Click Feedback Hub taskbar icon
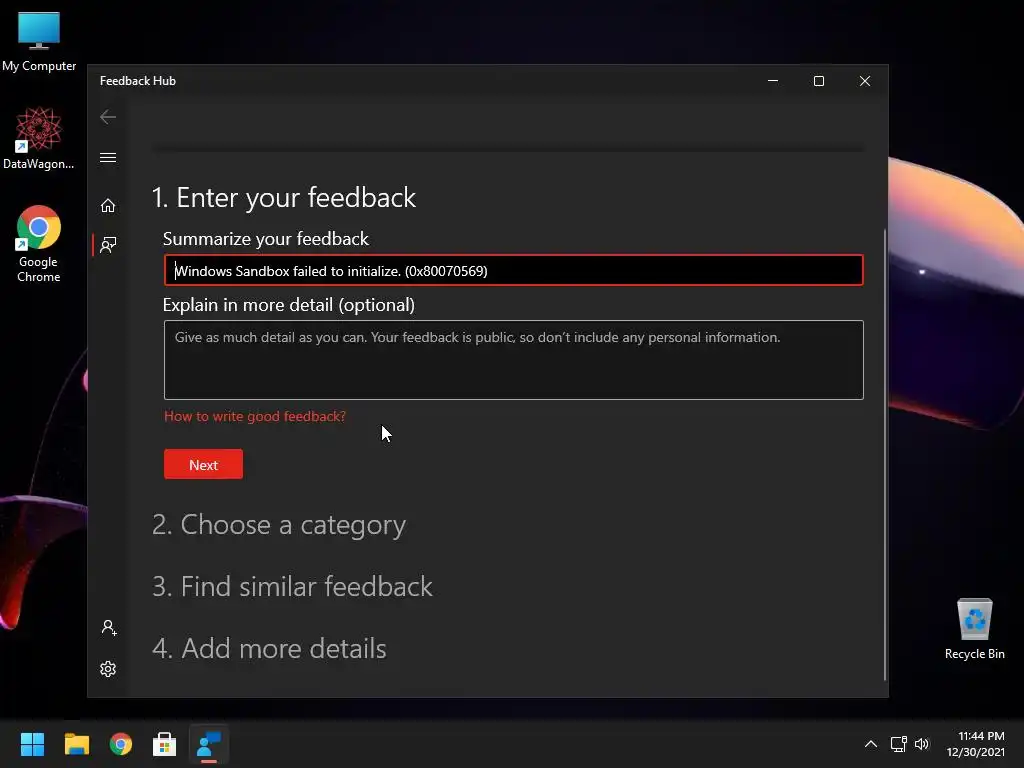The image size is (1024, 768). [209, 744]
